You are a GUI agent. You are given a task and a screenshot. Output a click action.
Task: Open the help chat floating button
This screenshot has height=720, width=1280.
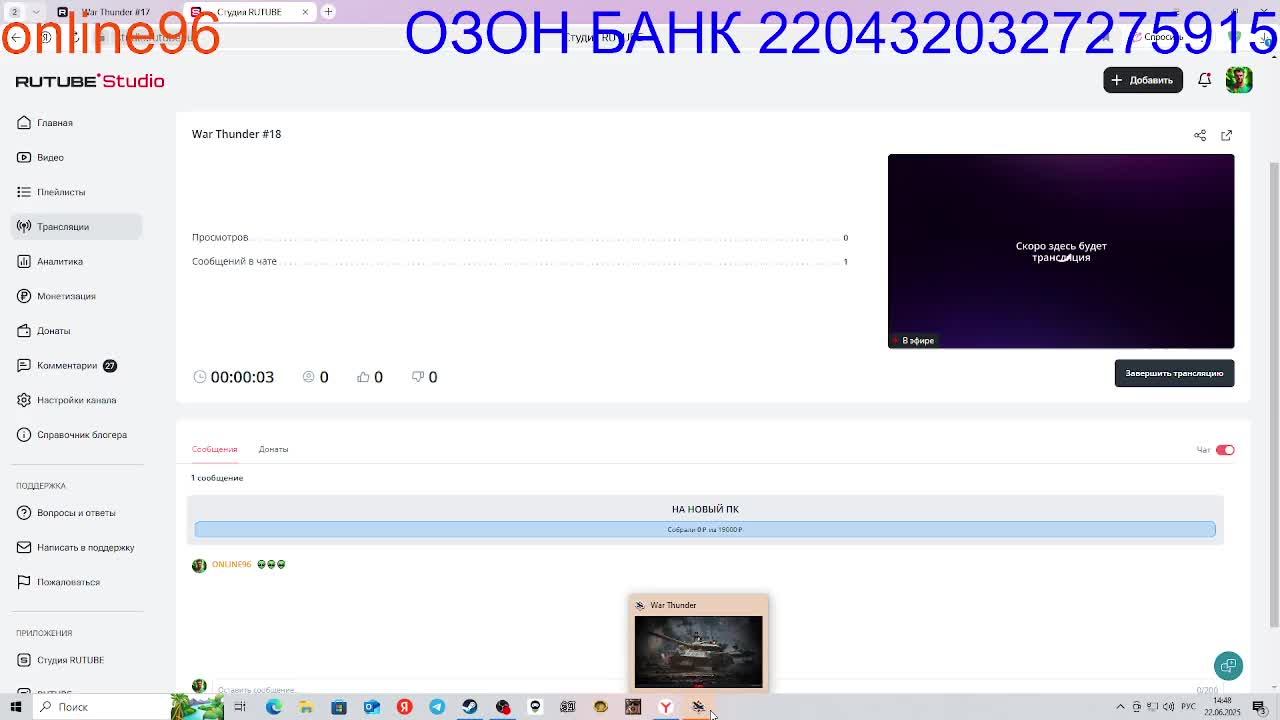(x=1228, y=666)
